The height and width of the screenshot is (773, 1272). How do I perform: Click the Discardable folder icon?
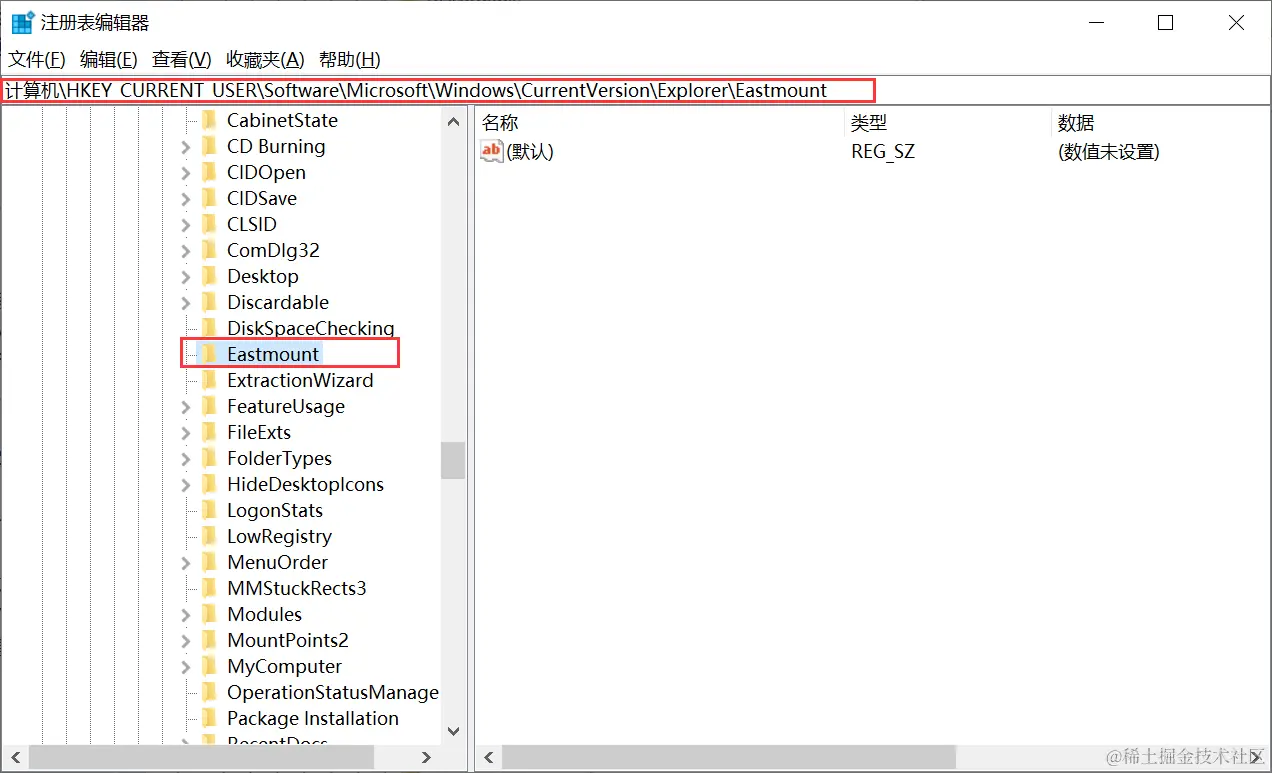[x=209, y=302]
